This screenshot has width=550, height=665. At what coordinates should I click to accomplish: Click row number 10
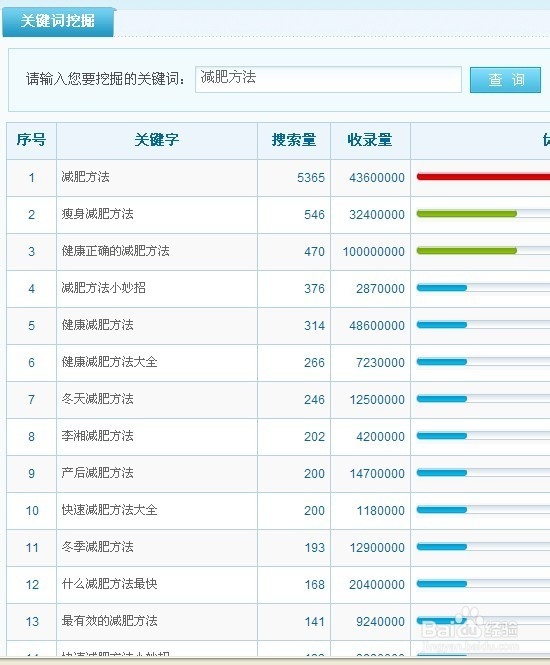pos(32,511)
